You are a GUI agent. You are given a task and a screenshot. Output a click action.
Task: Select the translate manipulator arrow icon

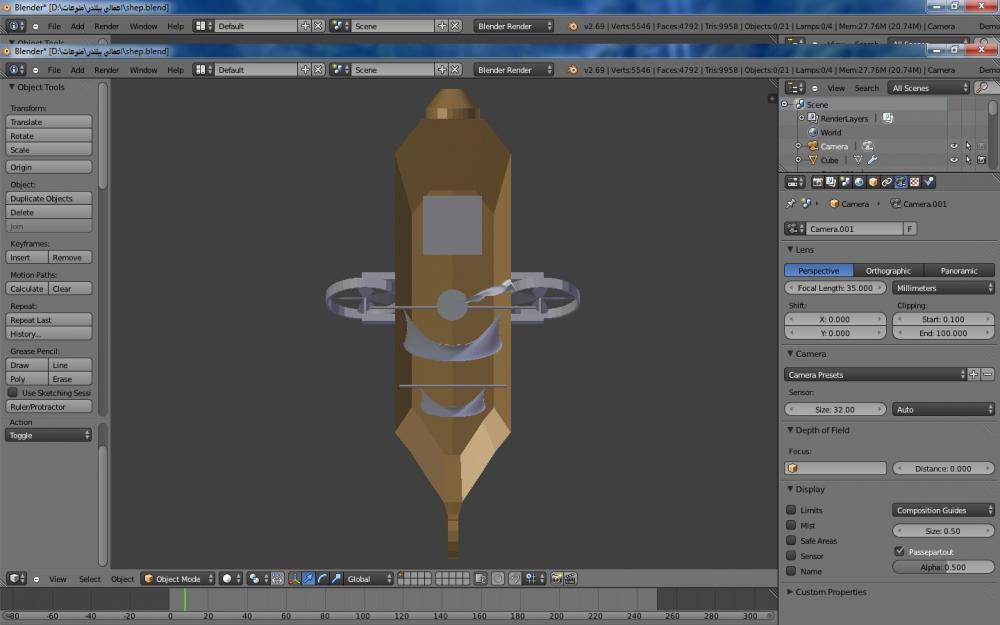[x=309, y=578]
